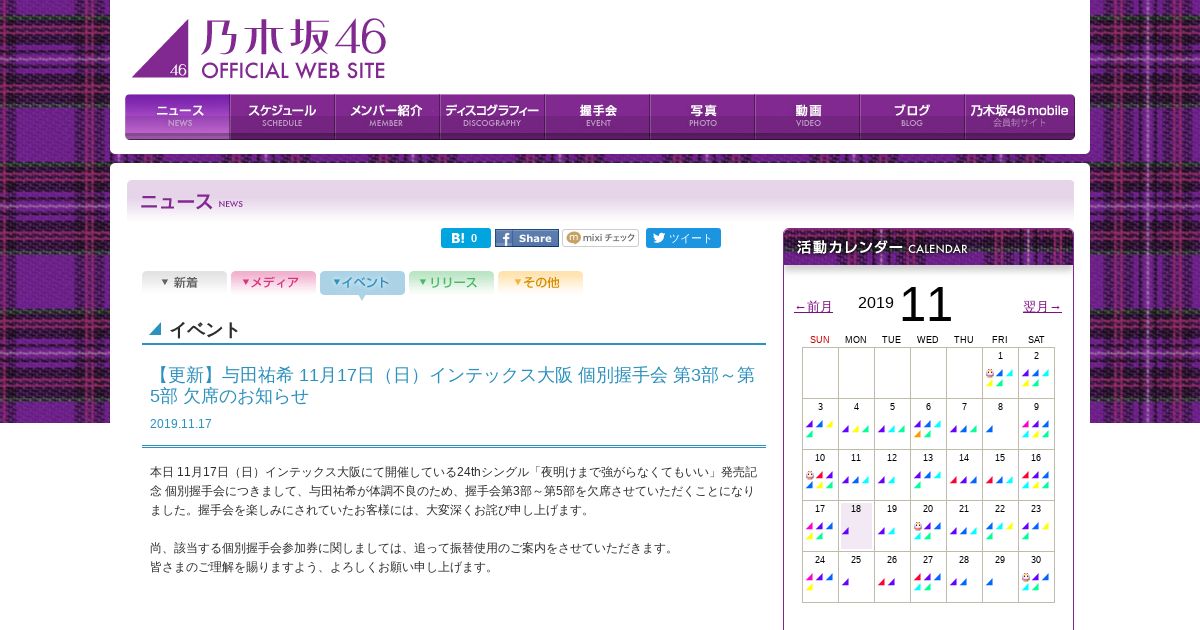Click event icons under November 22
The image size is (1200, 630).
[1000, 530]
